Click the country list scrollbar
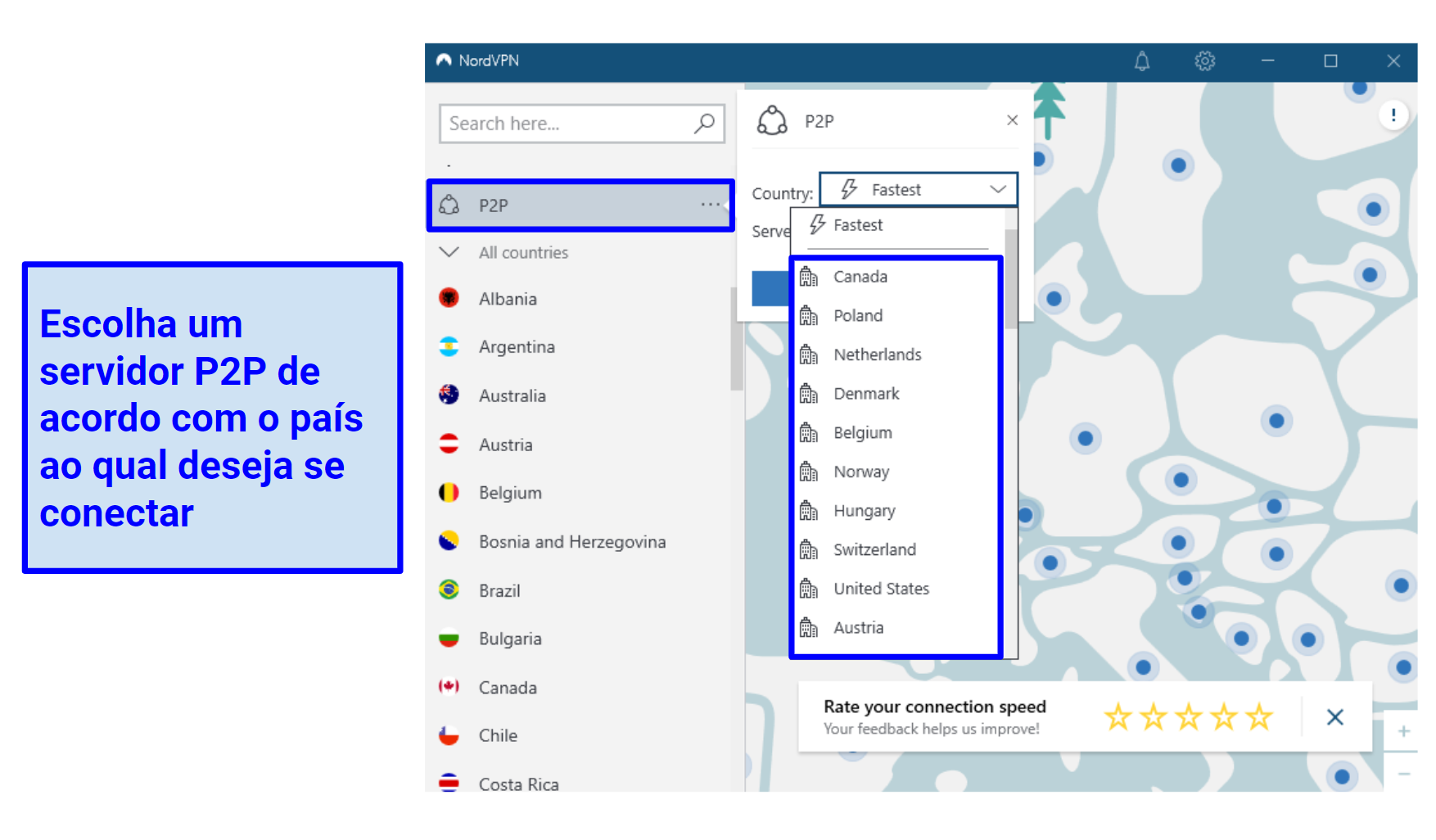This screenshot has height=840, width=1436. click(x=737, y=339)
